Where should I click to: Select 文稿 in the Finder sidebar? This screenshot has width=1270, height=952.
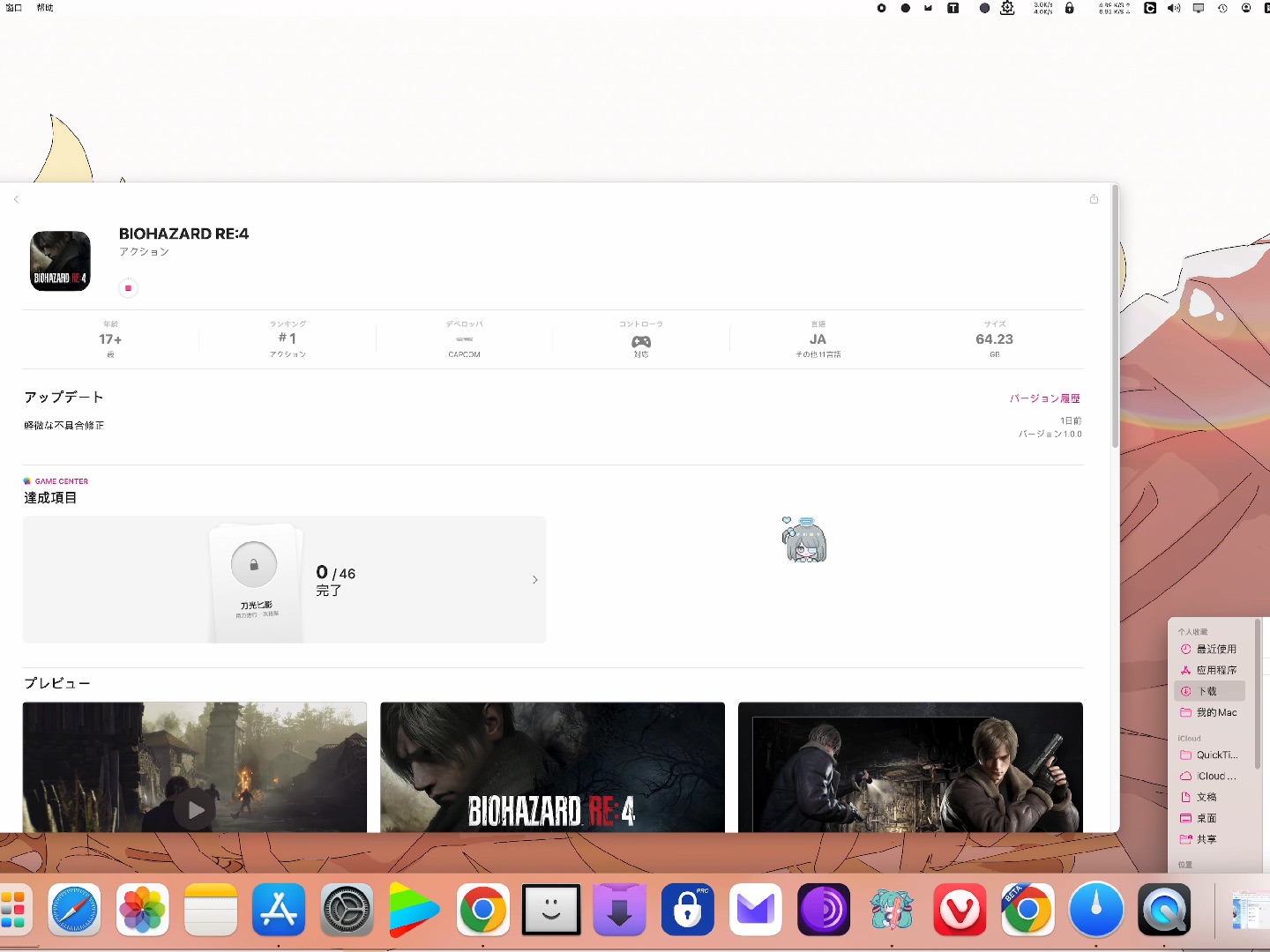(x=1209, y=797)
